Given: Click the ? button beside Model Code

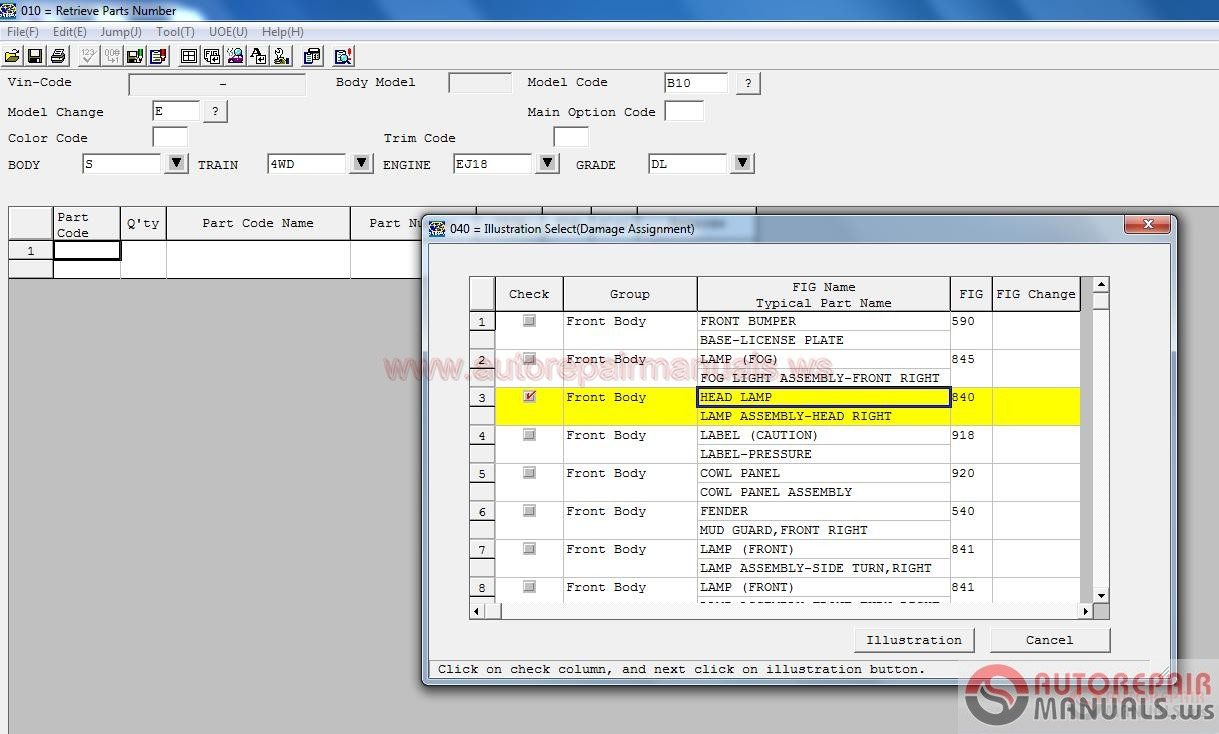Looking at the screenshot, I should click(748, 83).
